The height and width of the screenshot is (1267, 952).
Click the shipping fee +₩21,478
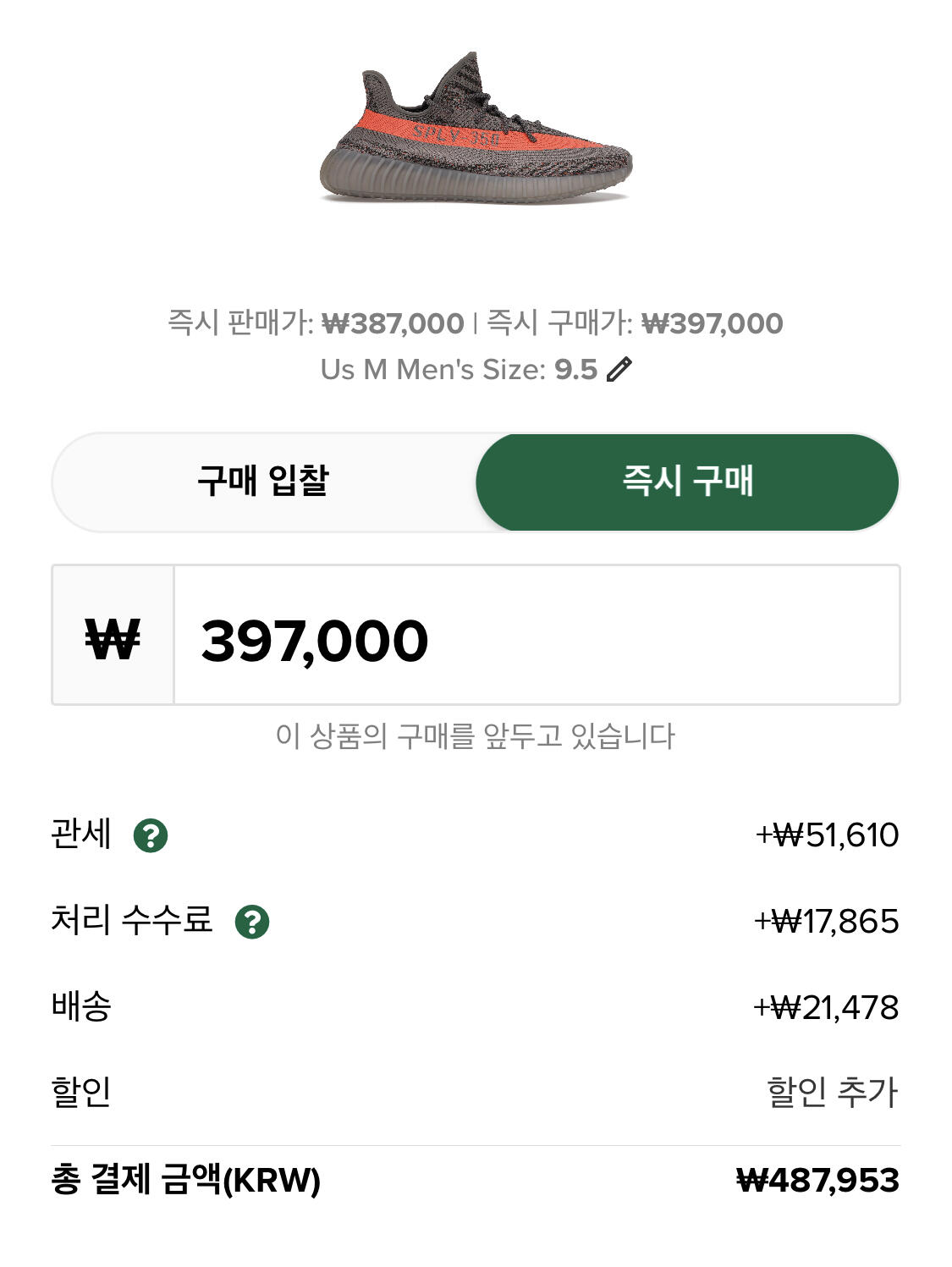pyautogui.click(x=826, y=1007)
